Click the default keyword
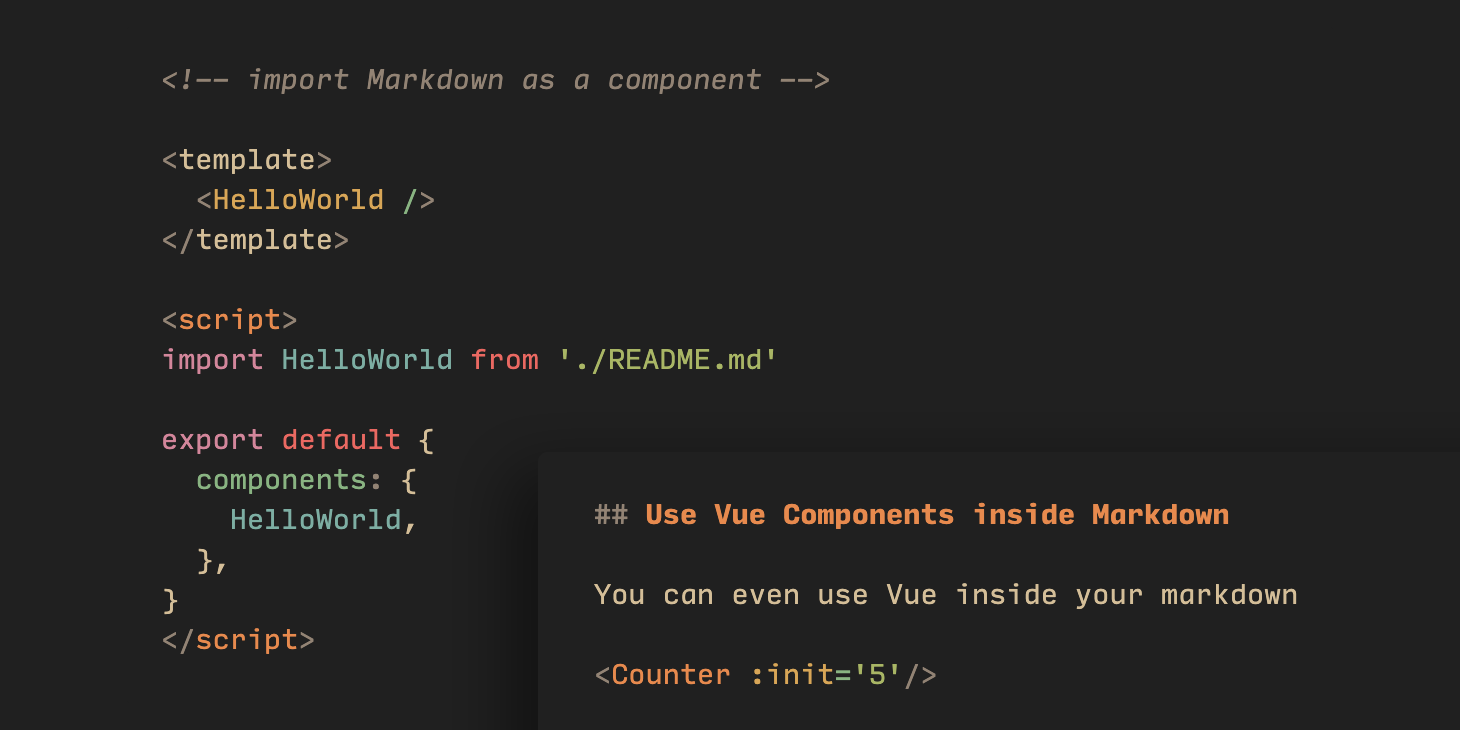Image resolution: width=1460 pixels, height=730 pixels. pyautogui.click(x=341, y=440)
